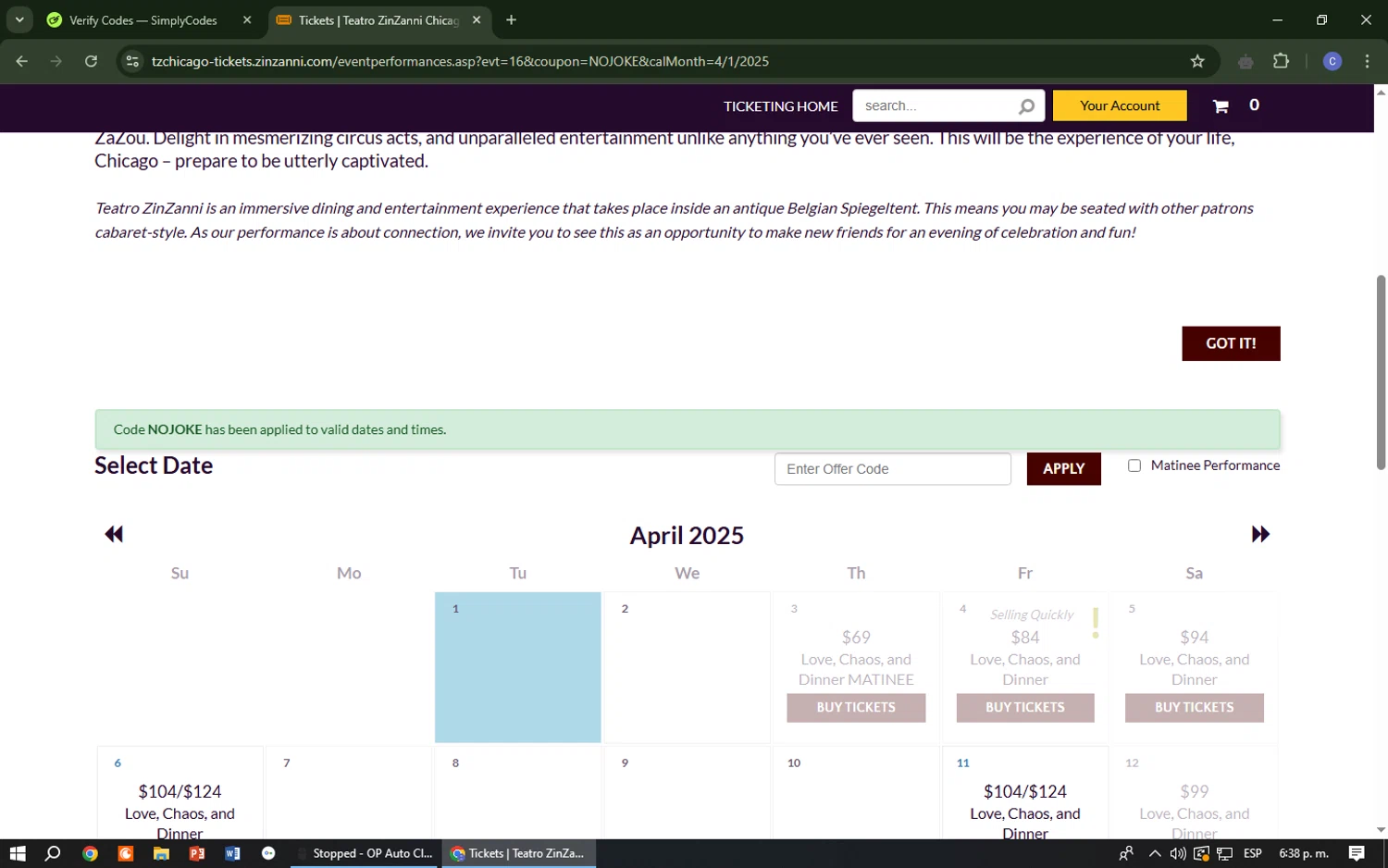
Task: Click the Your Account button
Action: (x=1120, y=105)
